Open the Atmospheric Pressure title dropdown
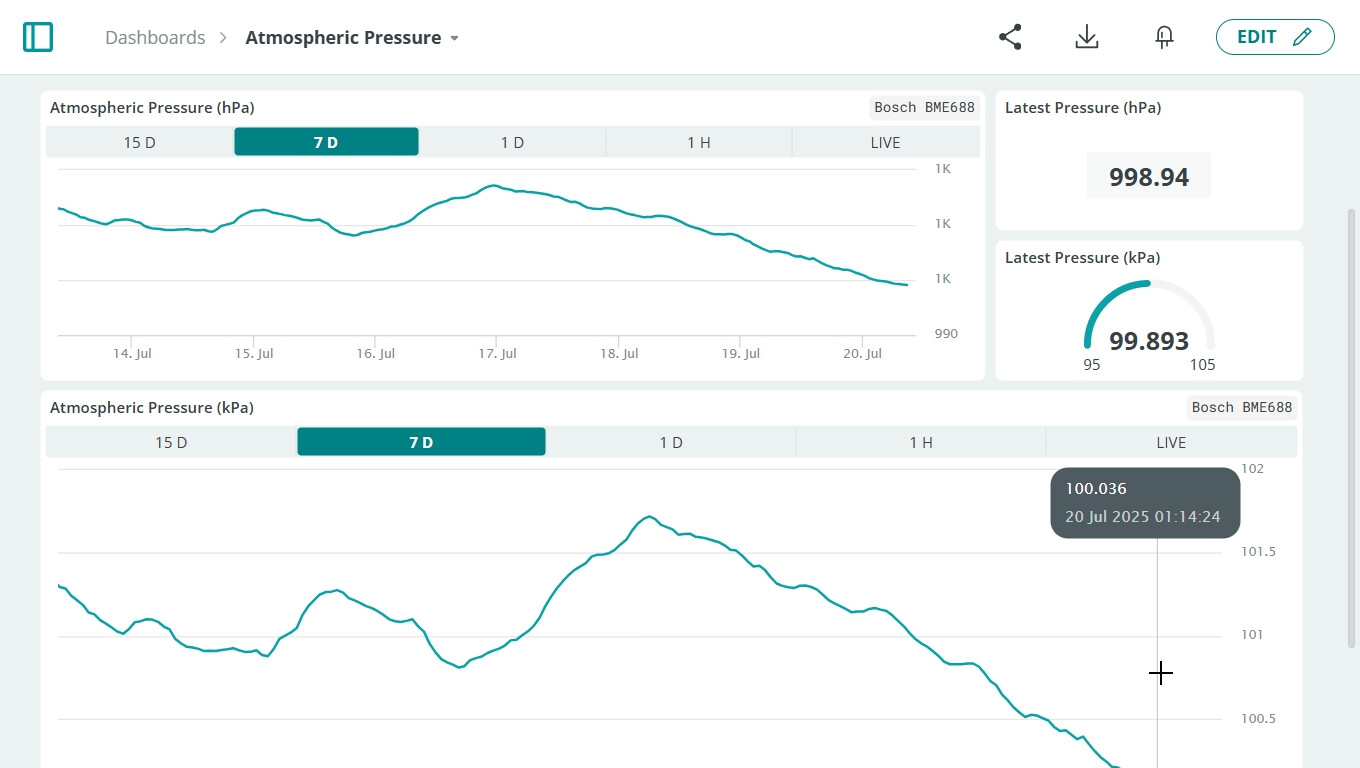Image resolution: width=1360 pixels, height=768 pixels. (344, 37)
